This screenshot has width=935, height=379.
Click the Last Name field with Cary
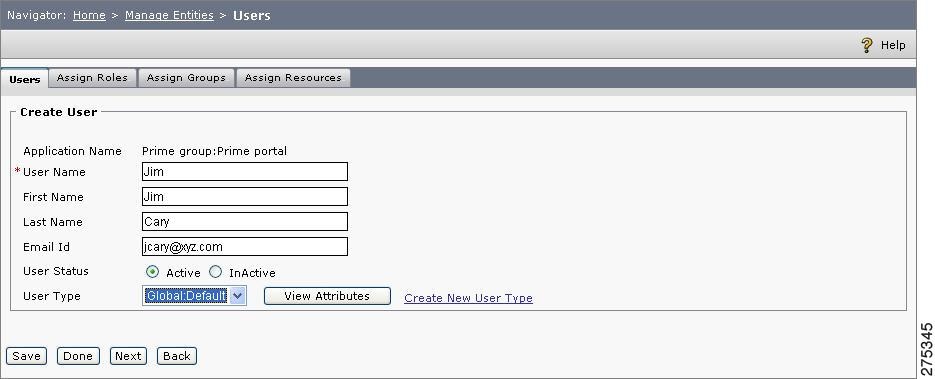[x=244, y=222]
